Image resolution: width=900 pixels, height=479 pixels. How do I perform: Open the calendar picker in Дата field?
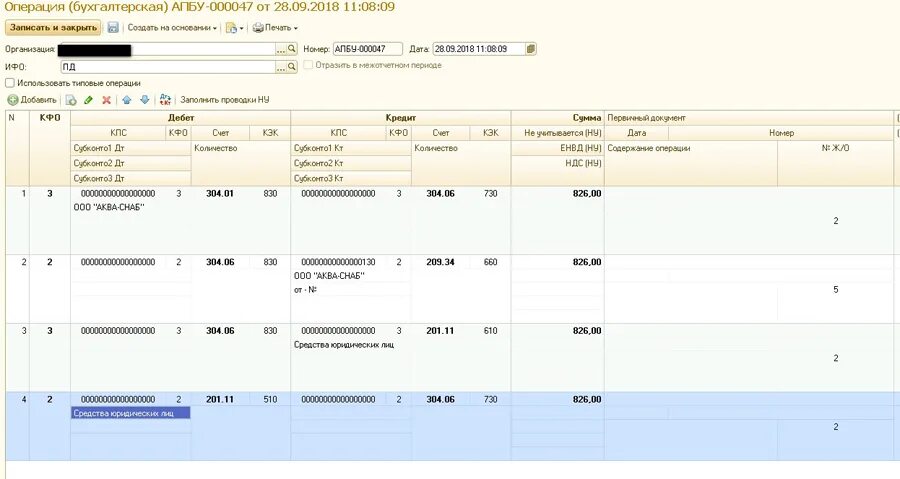[x=531, y=49]
